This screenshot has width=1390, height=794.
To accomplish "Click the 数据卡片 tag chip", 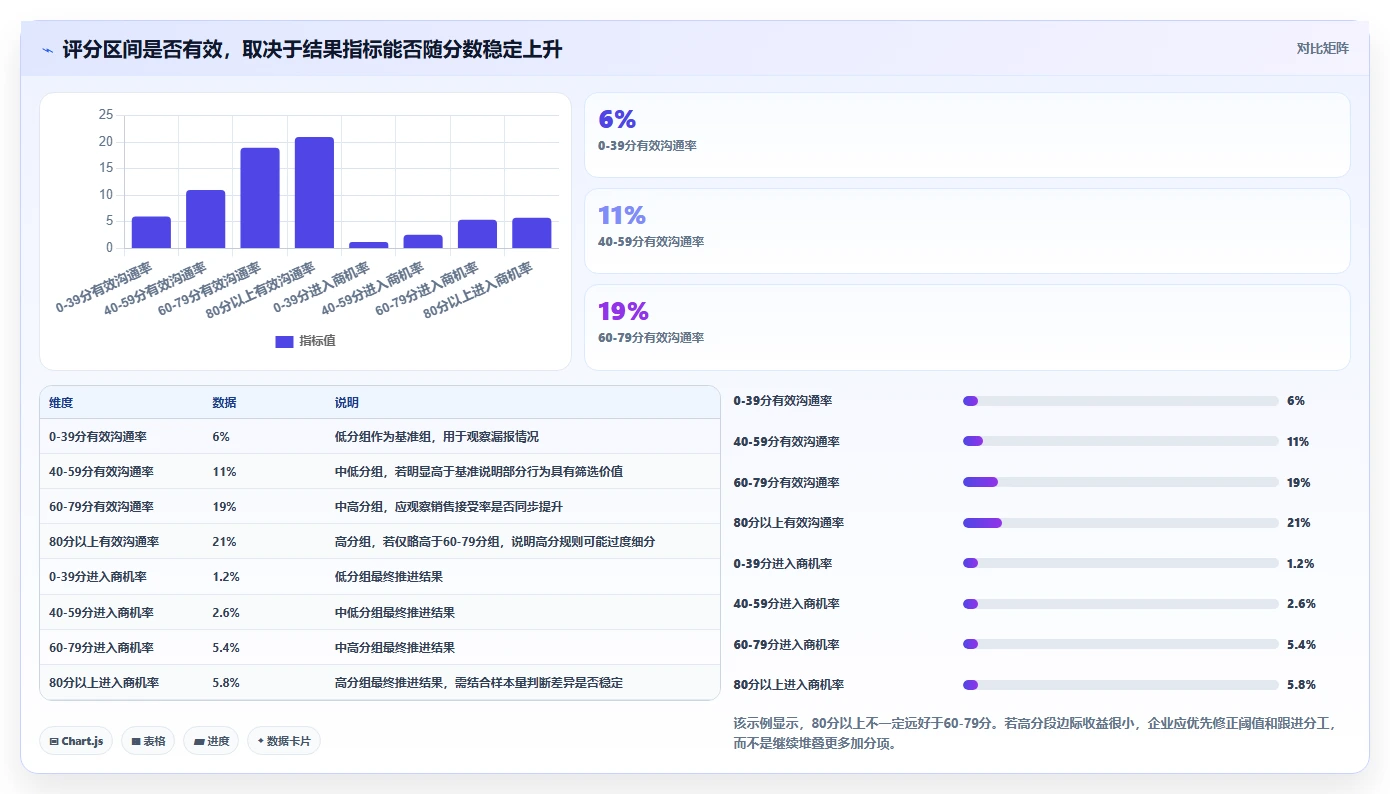I will (x=284, y=741).
